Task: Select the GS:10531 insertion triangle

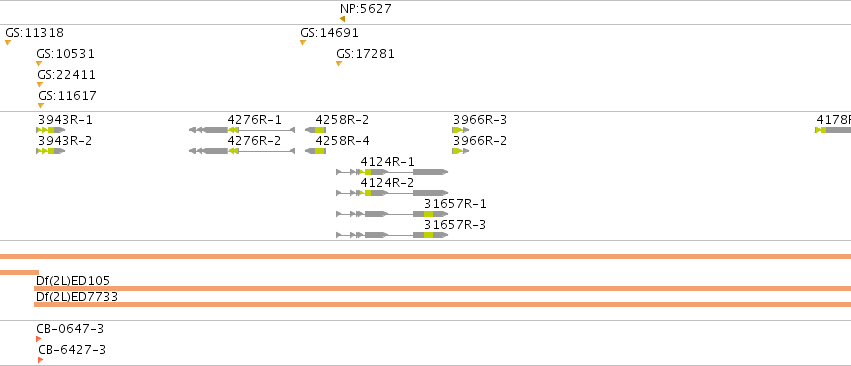Action: click(x=39, y=64)
